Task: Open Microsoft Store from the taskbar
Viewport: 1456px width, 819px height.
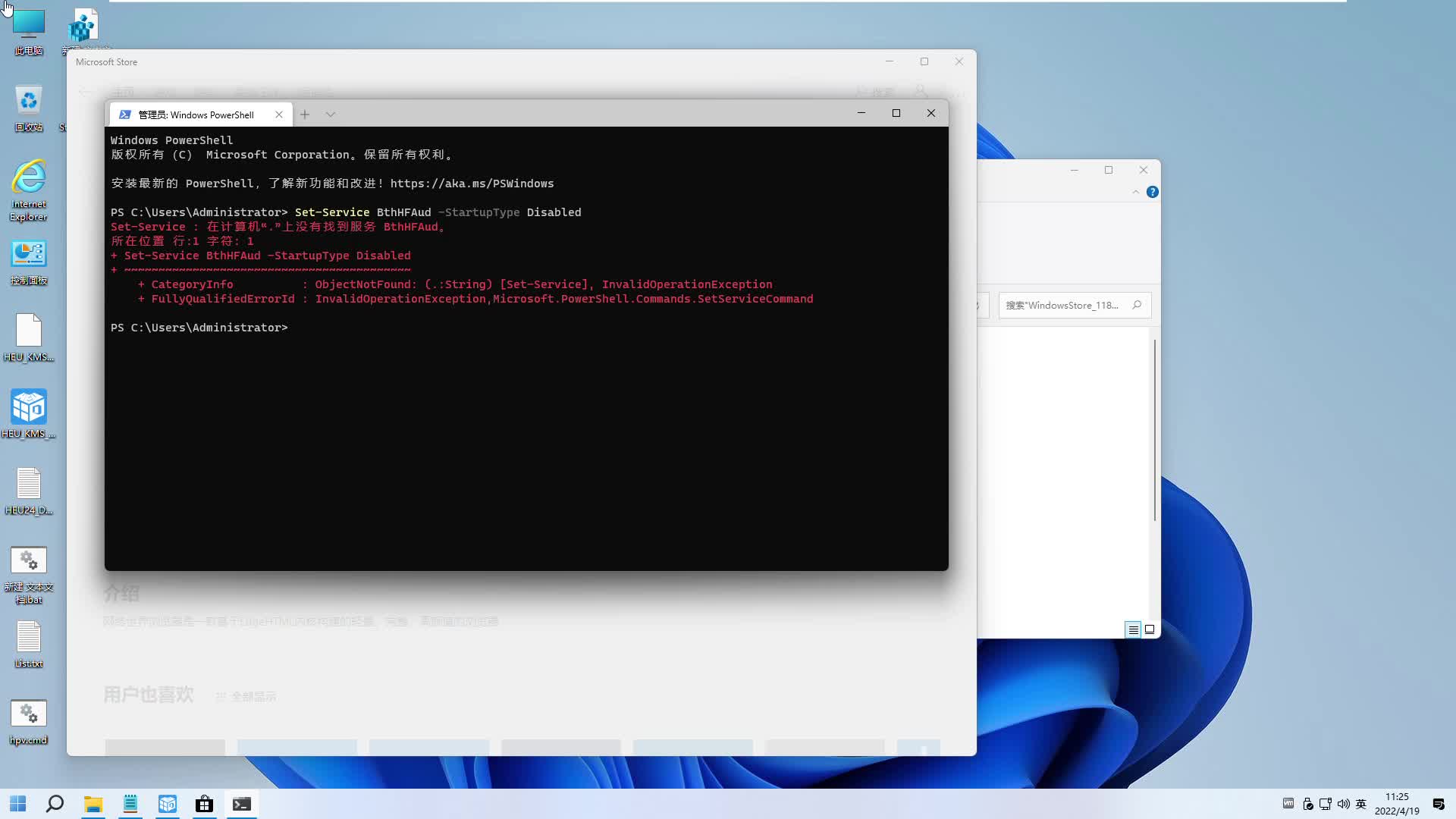Action: (x=204, y=804)
